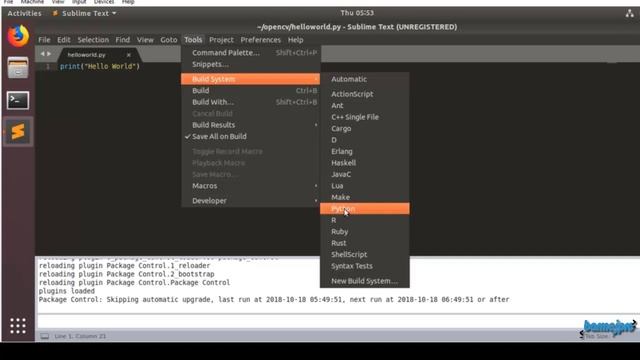
Task: Open the Sublime Text app menu dropdown
Action: point(84,13)
